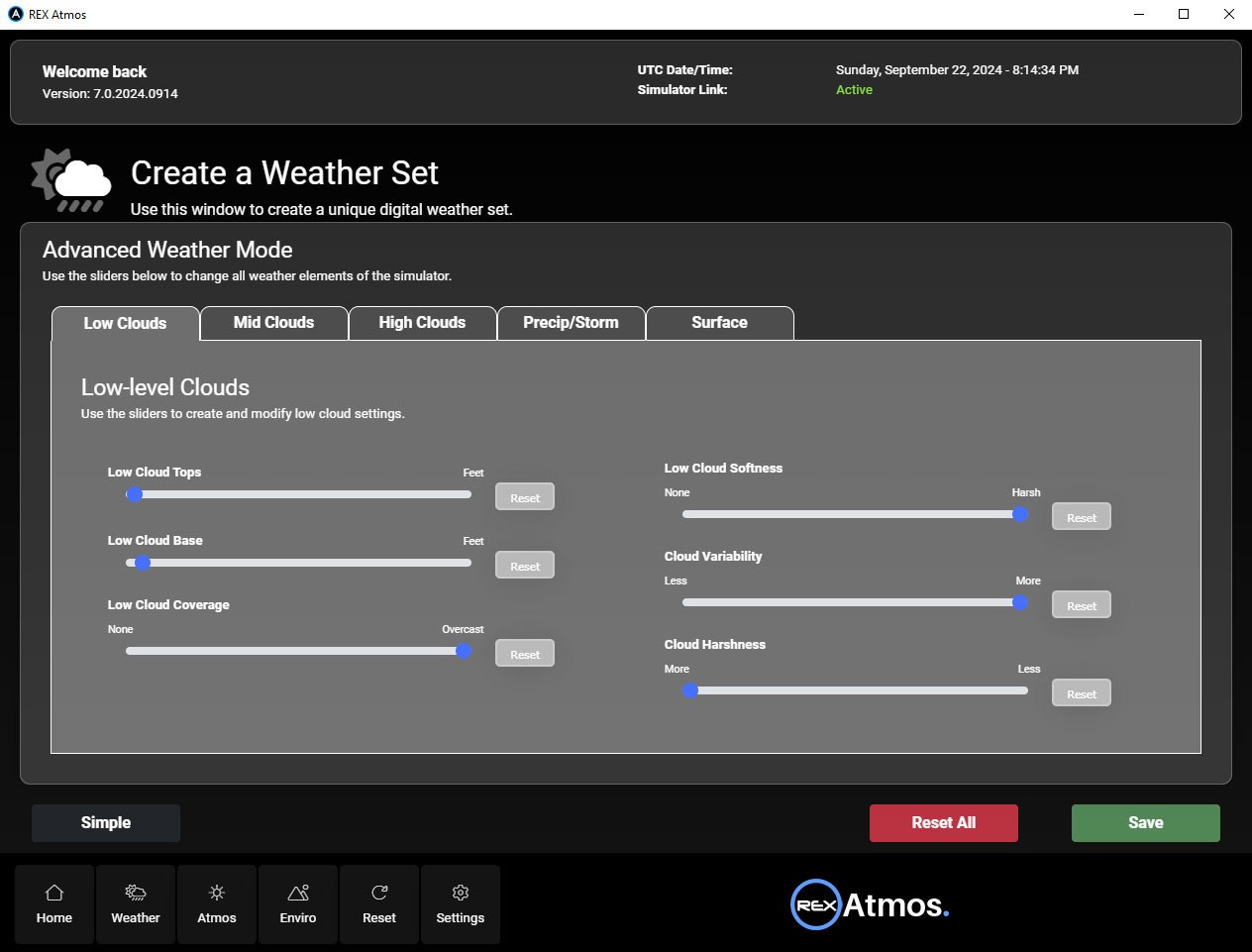1252x952 pixels.
Task: Save the weather set
Action: coord(1145,822)
